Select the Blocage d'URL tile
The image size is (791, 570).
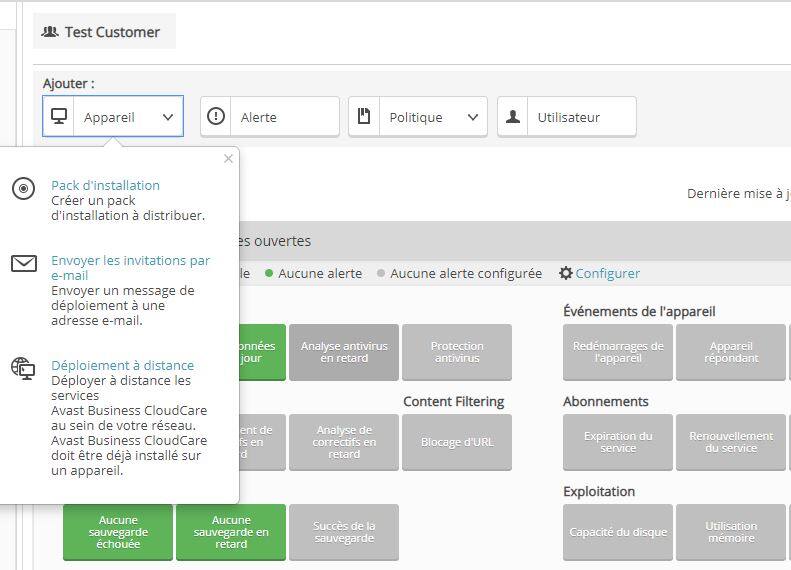(x=457, y=442)
